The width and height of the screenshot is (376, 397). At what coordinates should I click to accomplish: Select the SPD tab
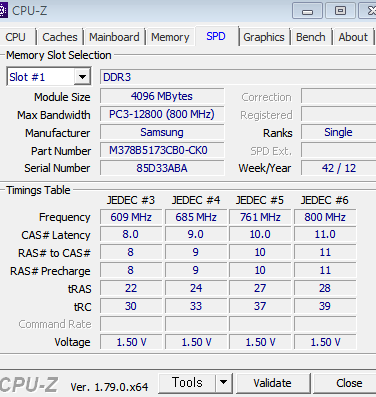216,36
